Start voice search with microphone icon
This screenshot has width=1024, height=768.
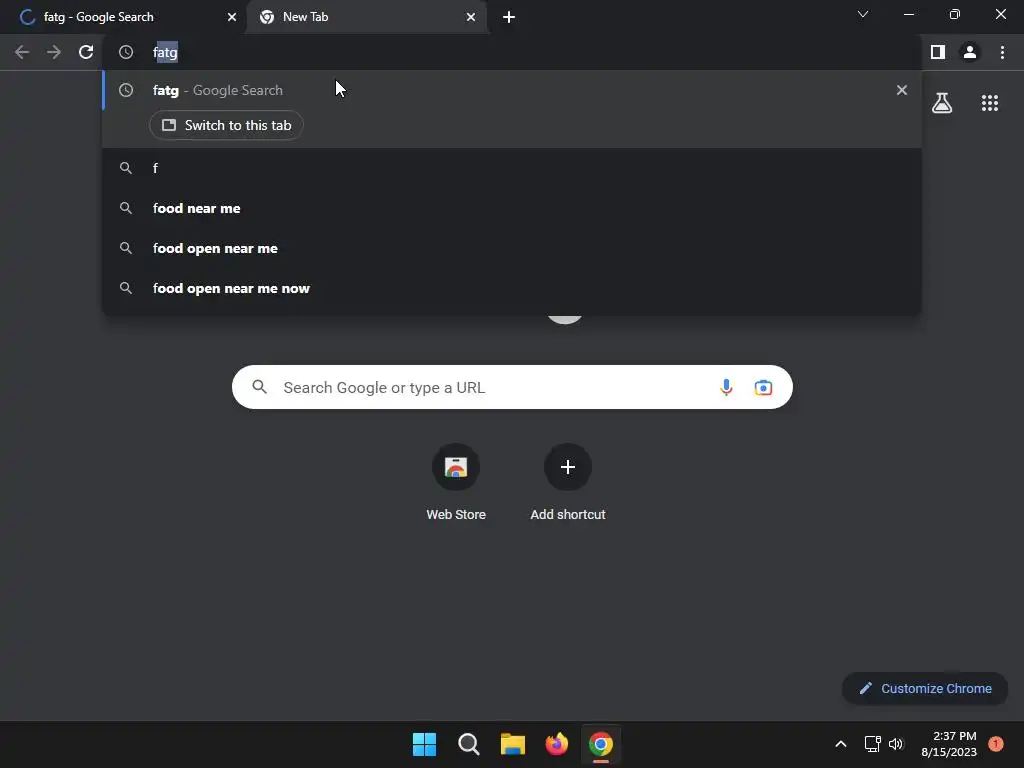click(726, 387)
